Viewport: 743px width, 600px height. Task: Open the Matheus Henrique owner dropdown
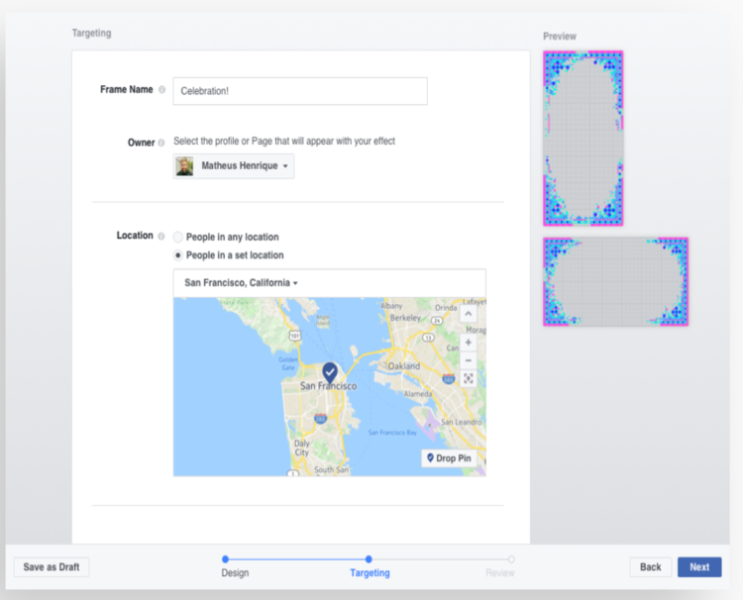tap(234, 166)
